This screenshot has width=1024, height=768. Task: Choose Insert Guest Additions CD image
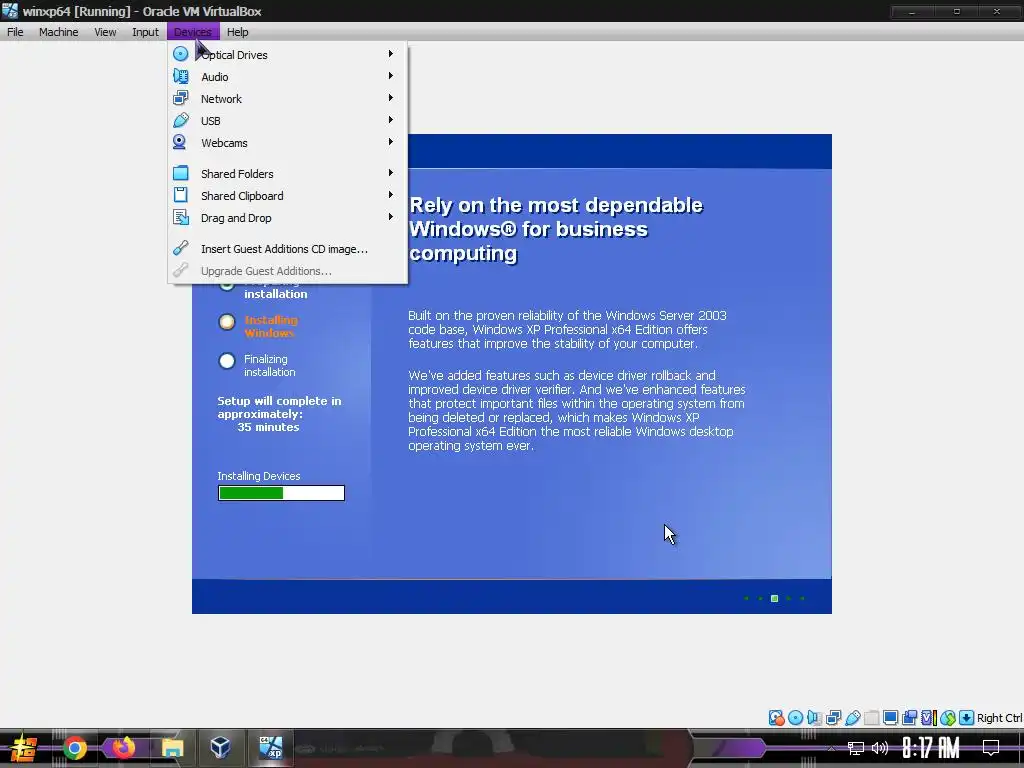point(287,249)
